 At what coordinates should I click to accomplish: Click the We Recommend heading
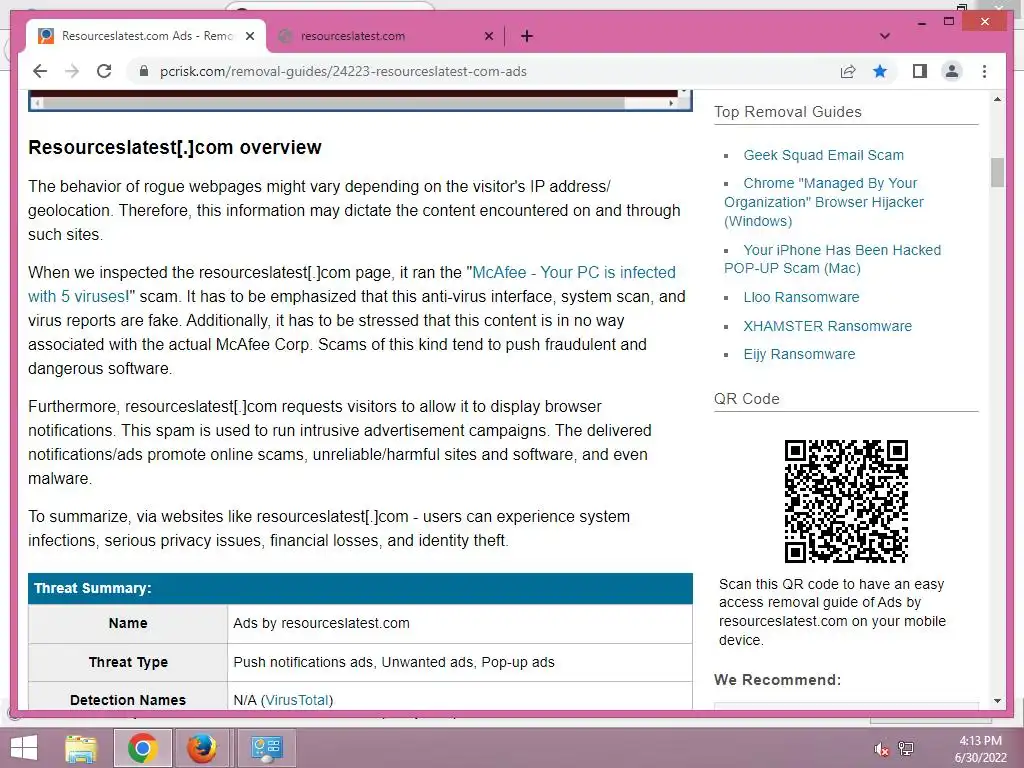(777, 680)
